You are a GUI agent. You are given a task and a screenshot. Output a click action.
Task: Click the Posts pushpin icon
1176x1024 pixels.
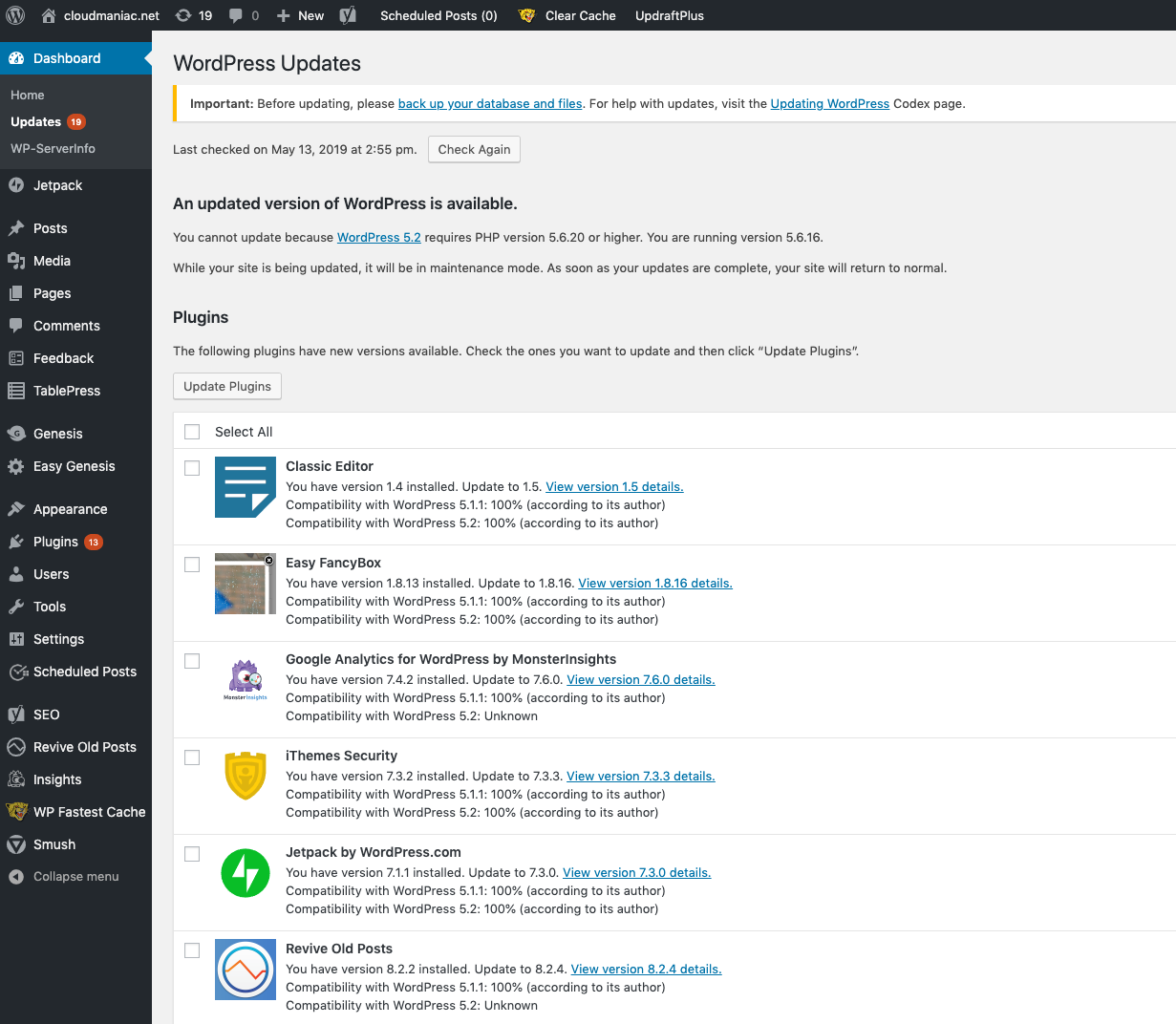[16, 228]
